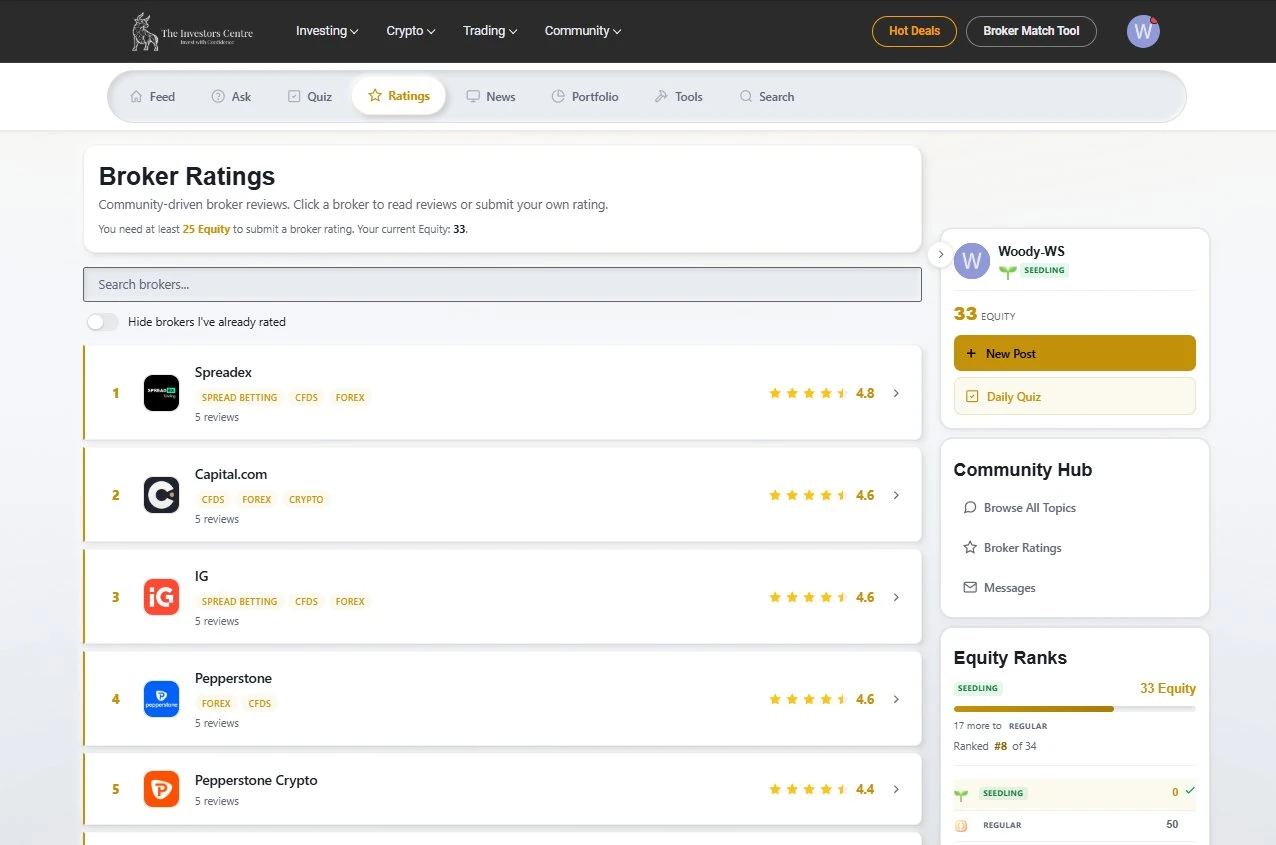Click Spreadex SPREAD BETTING tag
The width and height of the screenshot is (1276, 845).
240,397
